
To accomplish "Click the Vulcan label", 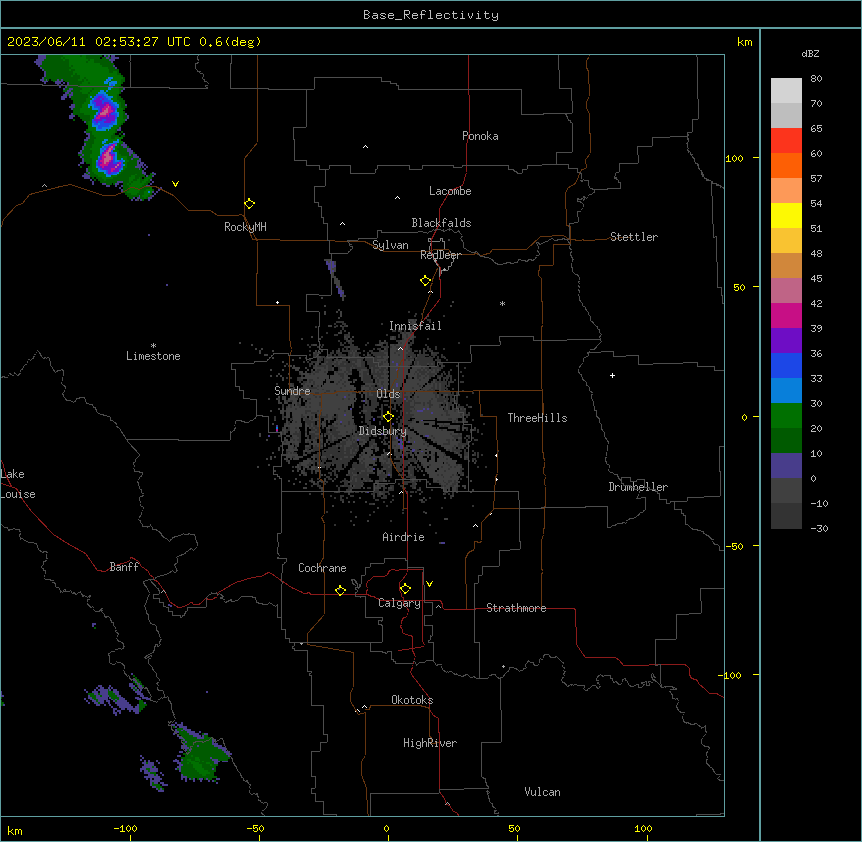I will [542, 792].
